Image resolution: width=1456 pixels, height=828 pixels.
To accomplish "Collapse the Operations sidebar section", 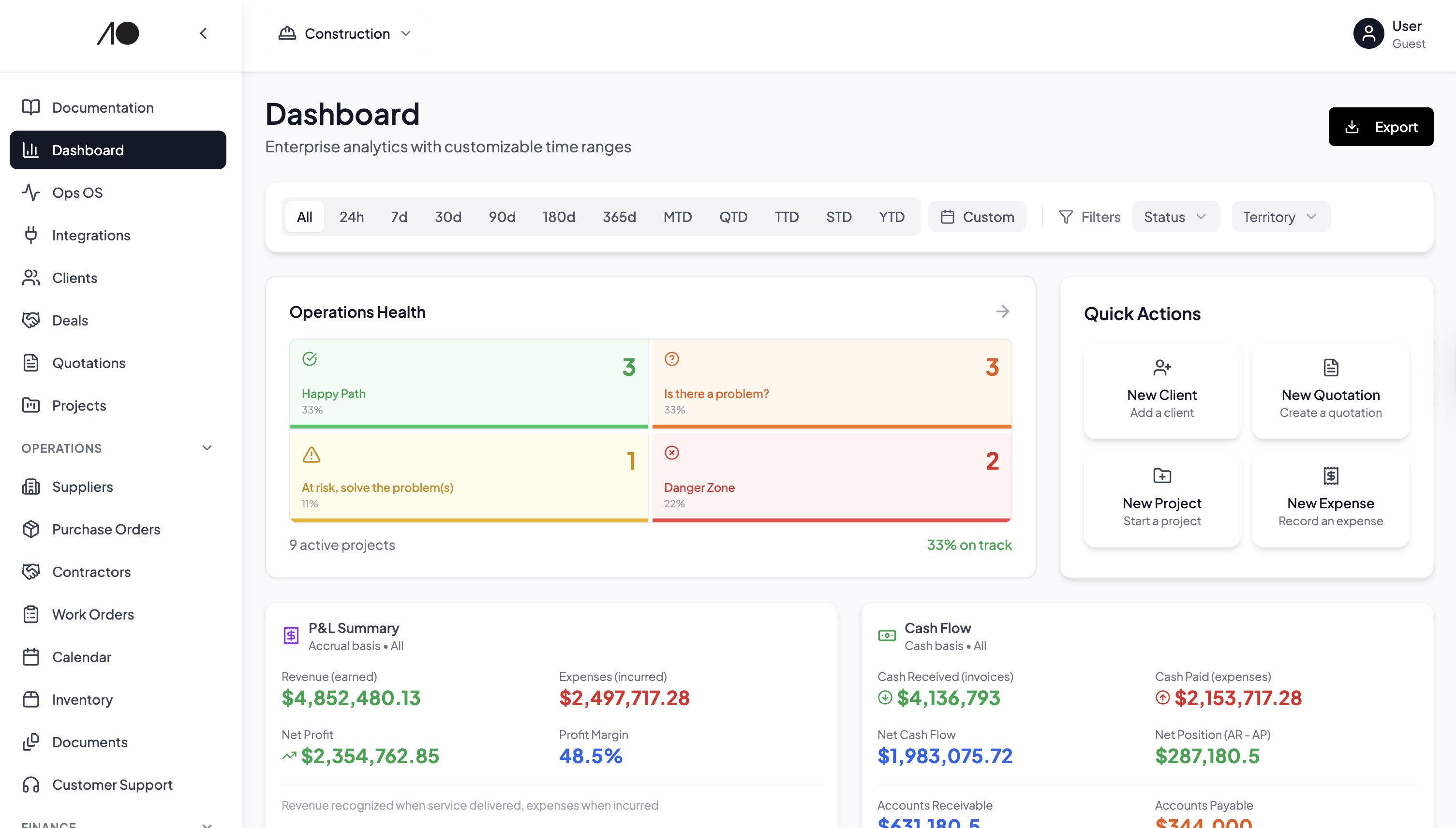I will tap(207, 448).
